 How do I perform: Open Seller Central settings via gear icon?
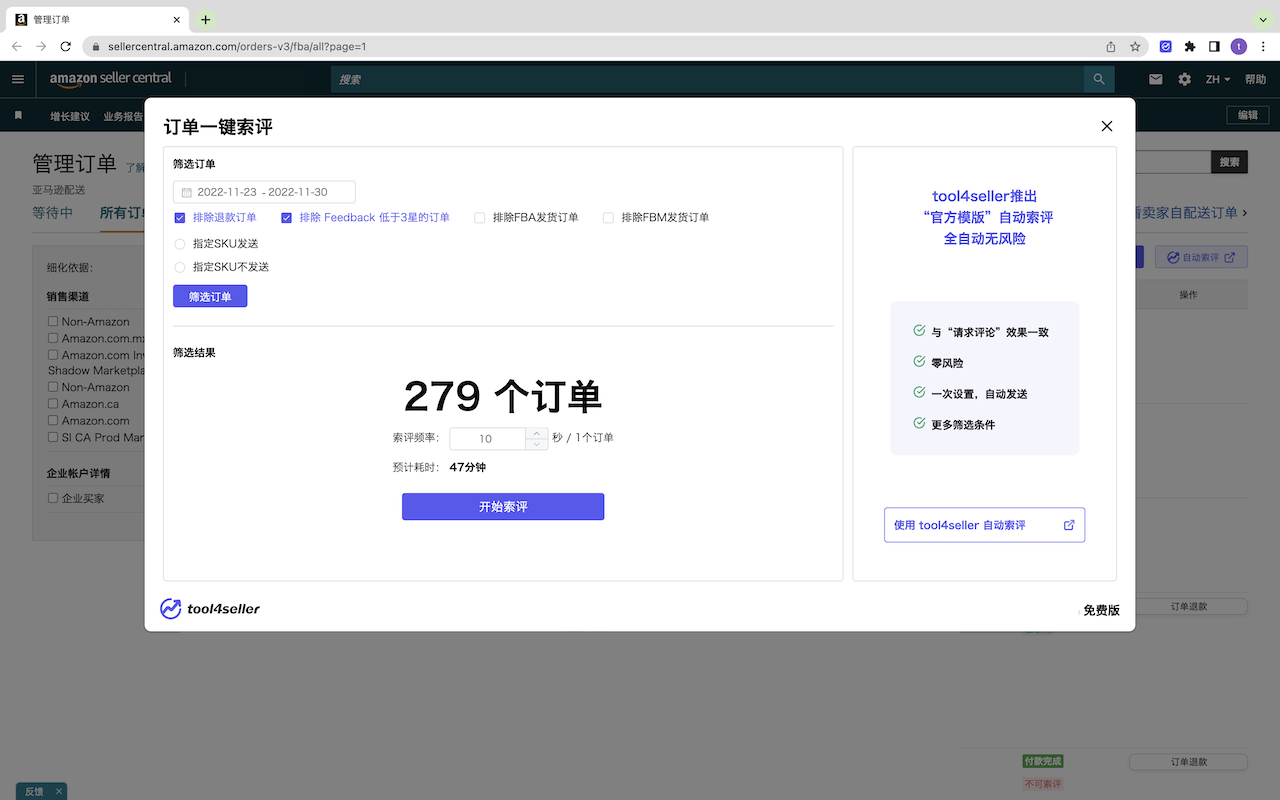pos(1185,78)
